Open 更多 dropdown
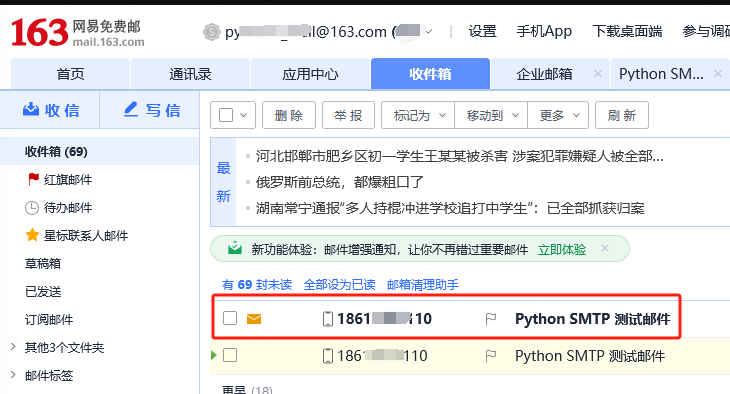The height and width of the screenshot is (394, 730). coord(558,115)
